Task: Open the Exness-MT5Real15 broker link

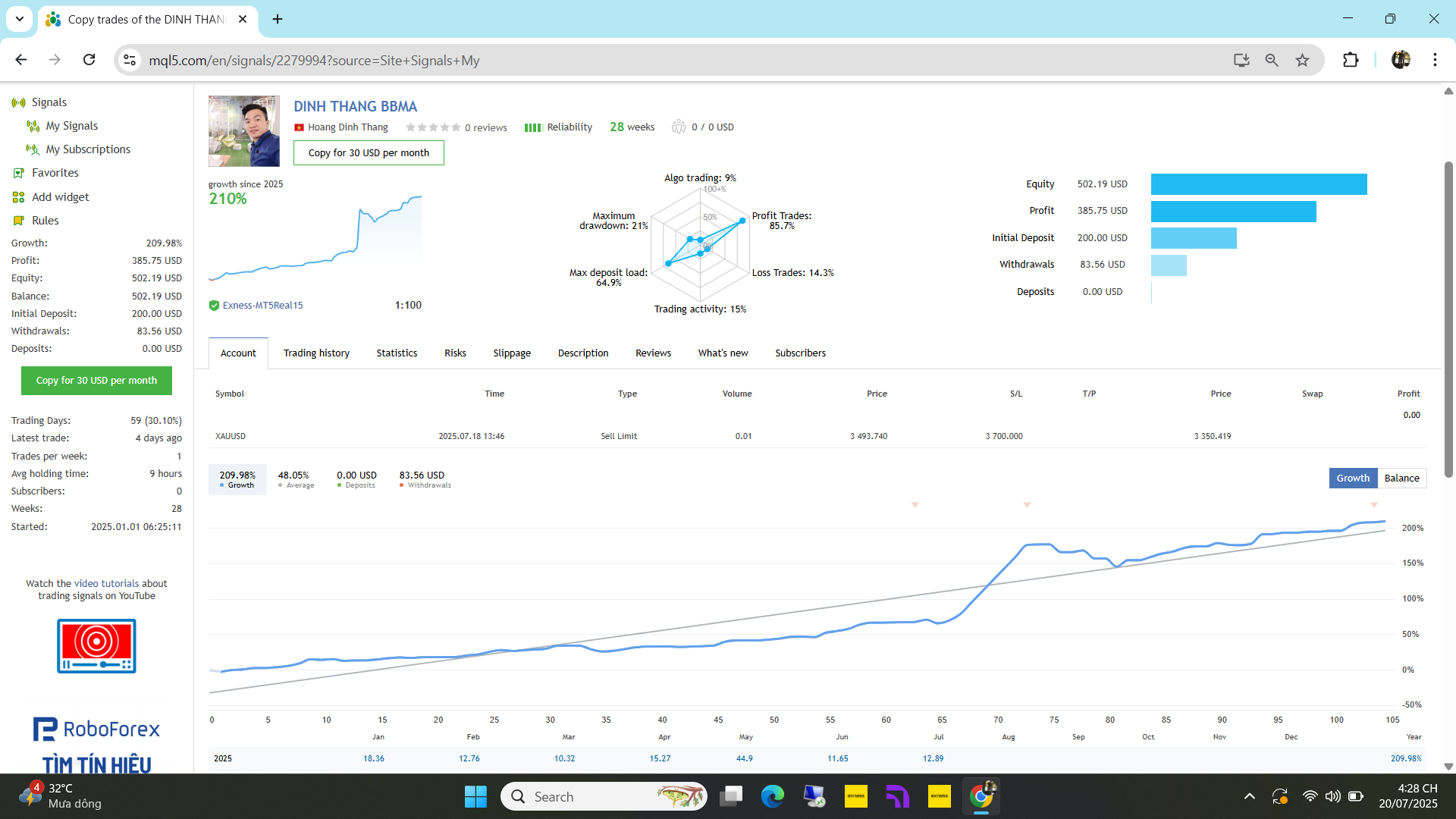Action: pyautogui.click(x=262, y=306)
